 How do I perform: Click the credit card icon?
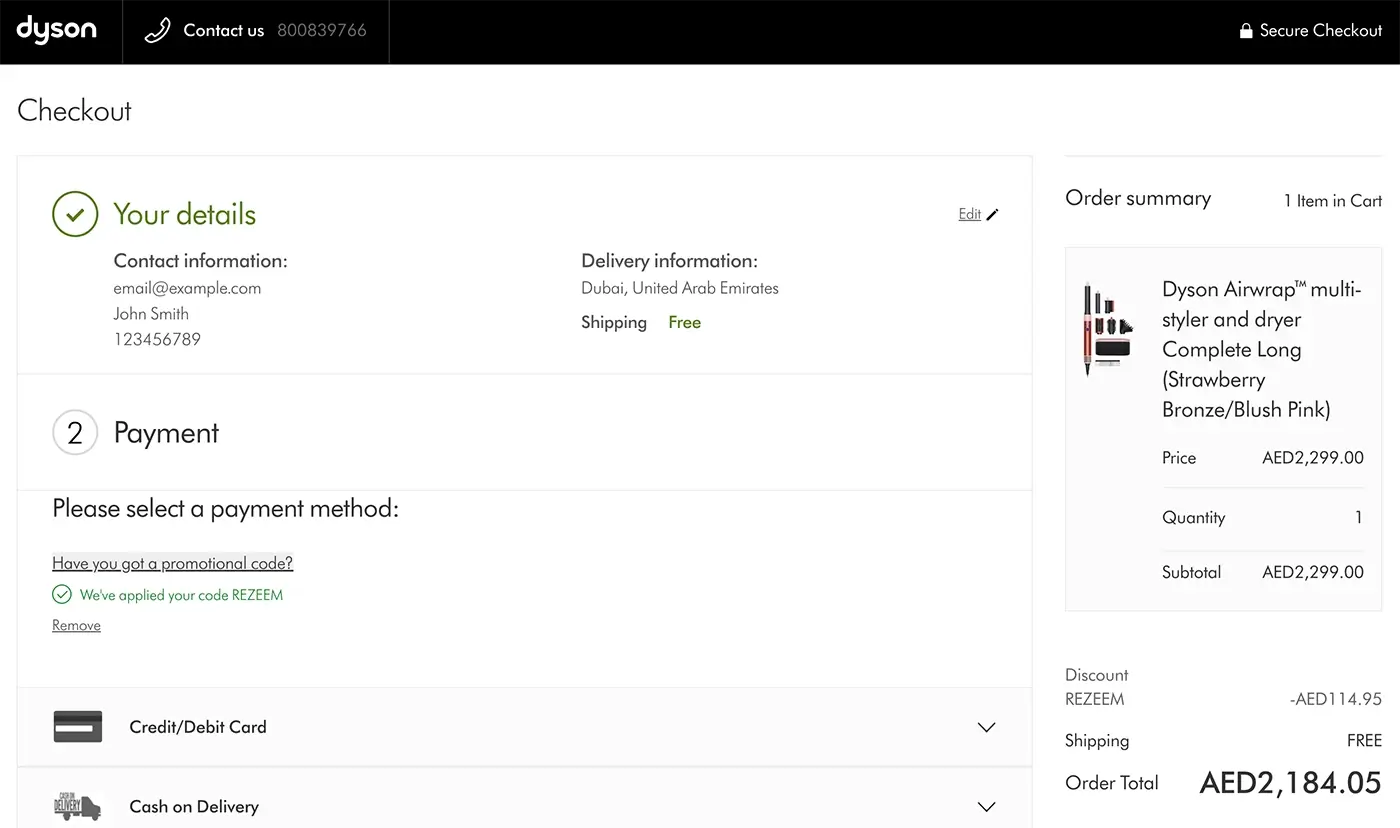pyautogui.click(x=78, y=727)
